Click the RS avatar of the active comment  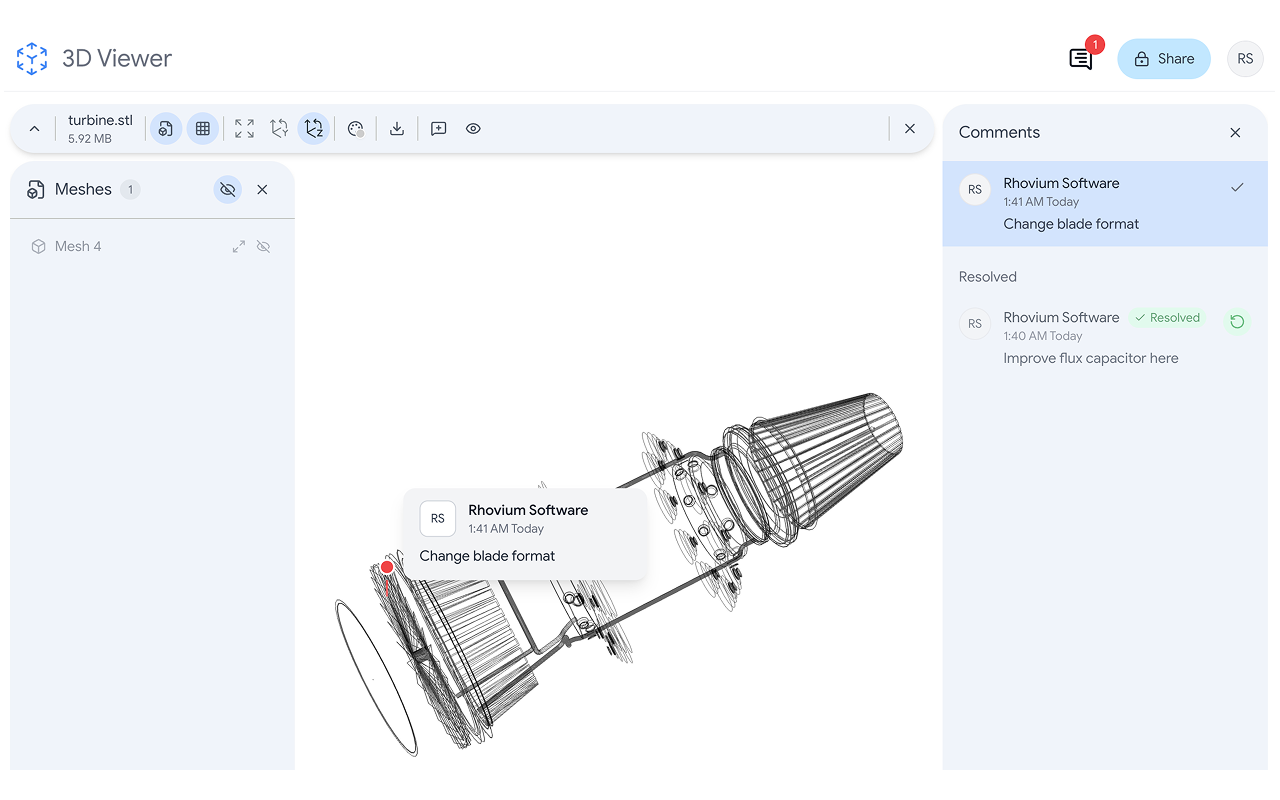pyautogui.click(x=975, y=190)
